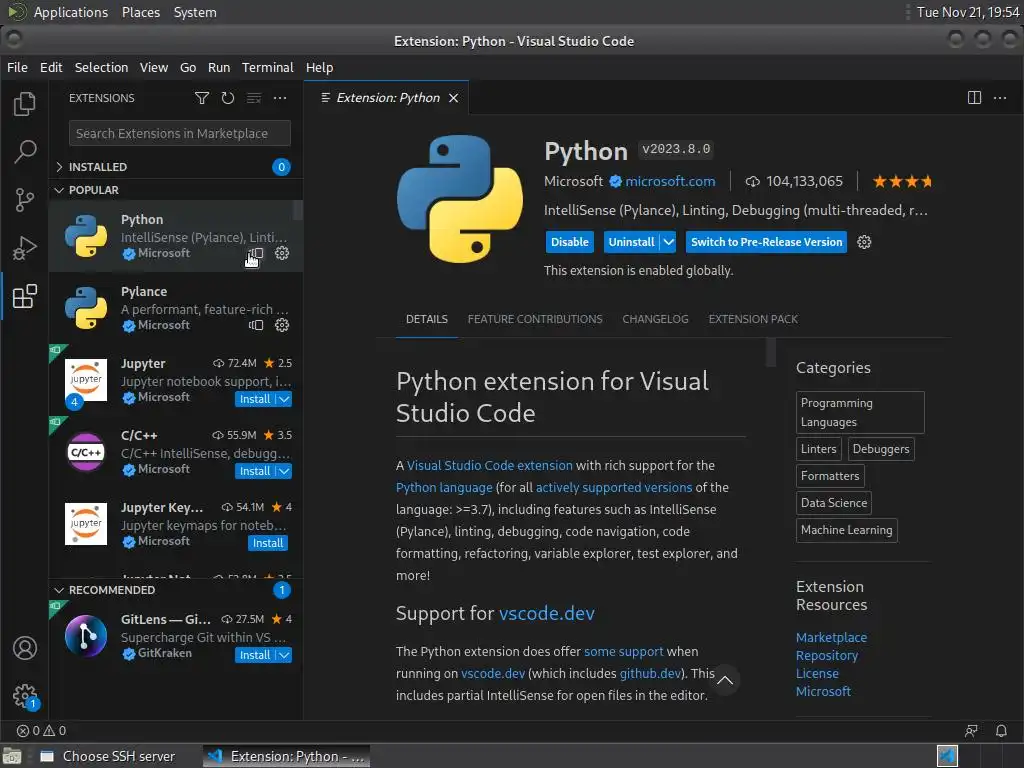Image resolution: width=1024 pixels, height=768 pixels.
Task: Split the editor to the right
Action: 974,98
